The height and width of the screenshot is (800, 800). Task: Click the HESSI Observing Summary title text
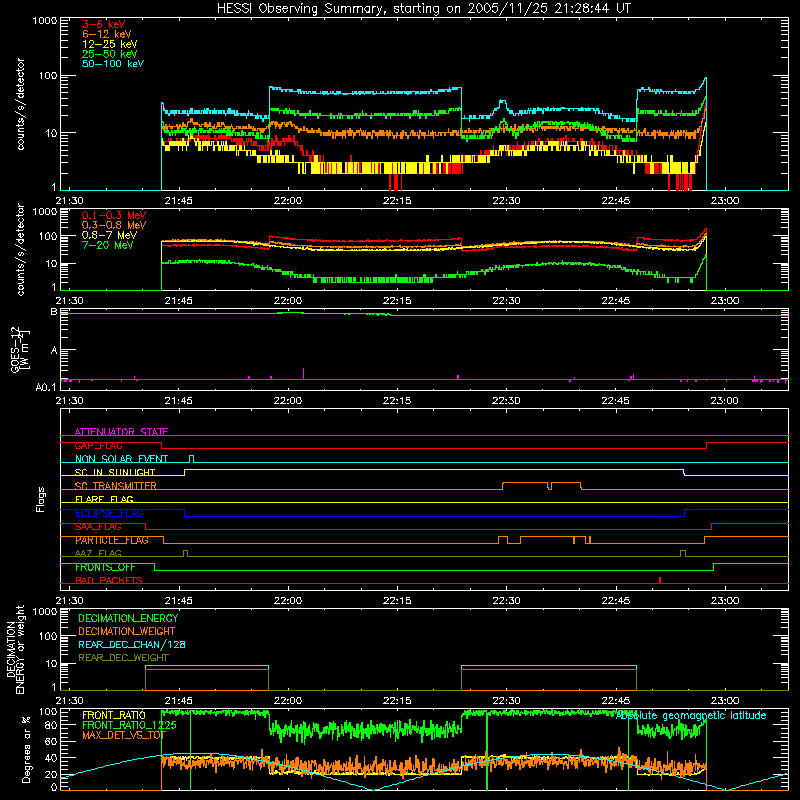pyautogui.click(x=423, y=9)
